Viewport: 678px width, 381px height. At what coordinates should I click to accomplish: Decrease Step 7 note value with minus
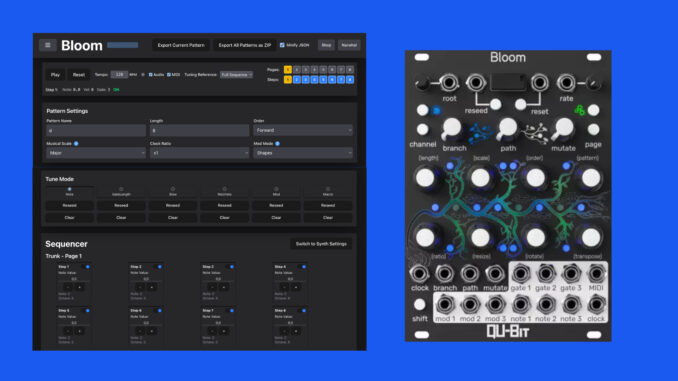pos(212,331)
